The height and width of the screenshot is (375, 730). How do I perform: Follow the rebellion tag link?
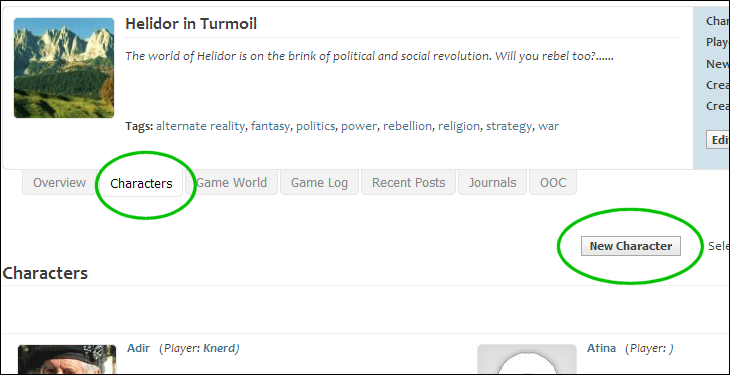coord(407,126)
